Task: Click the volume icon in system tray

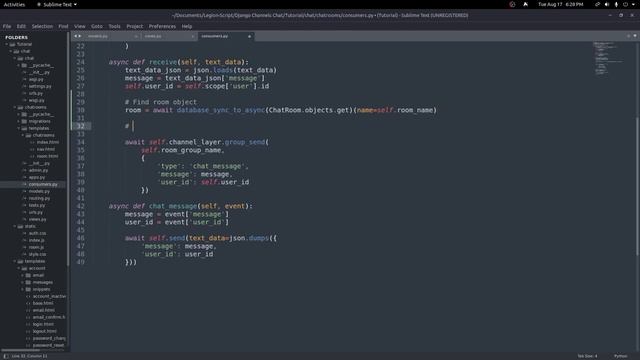Action: pyautogui.click(x=607, y=4)
